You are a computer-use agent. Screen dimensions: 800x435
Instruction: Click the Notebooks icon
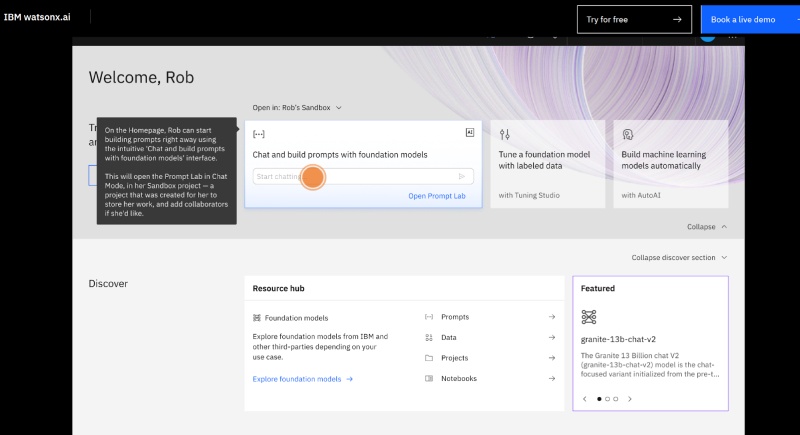pos(429,378)
